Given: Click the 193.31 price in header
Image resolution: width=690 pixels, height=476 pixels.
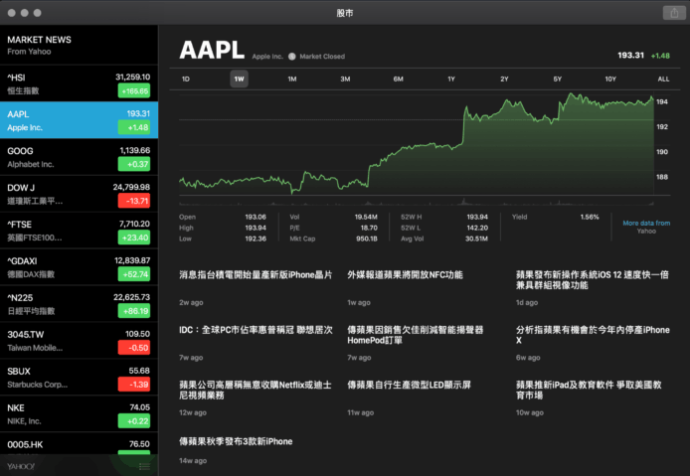Looking at the screenshot, I should pyautogui.click(x=631, y=55).
